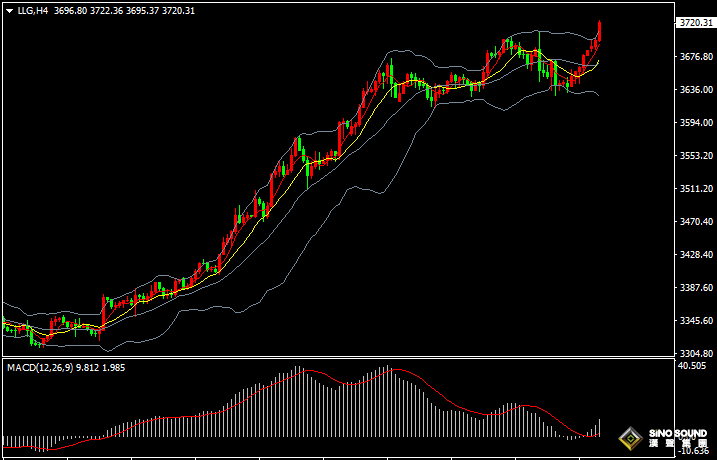Screen dimensions: 717x460
Task: Select the current price tag 3720.31
Action: click(x=696, y=23)
